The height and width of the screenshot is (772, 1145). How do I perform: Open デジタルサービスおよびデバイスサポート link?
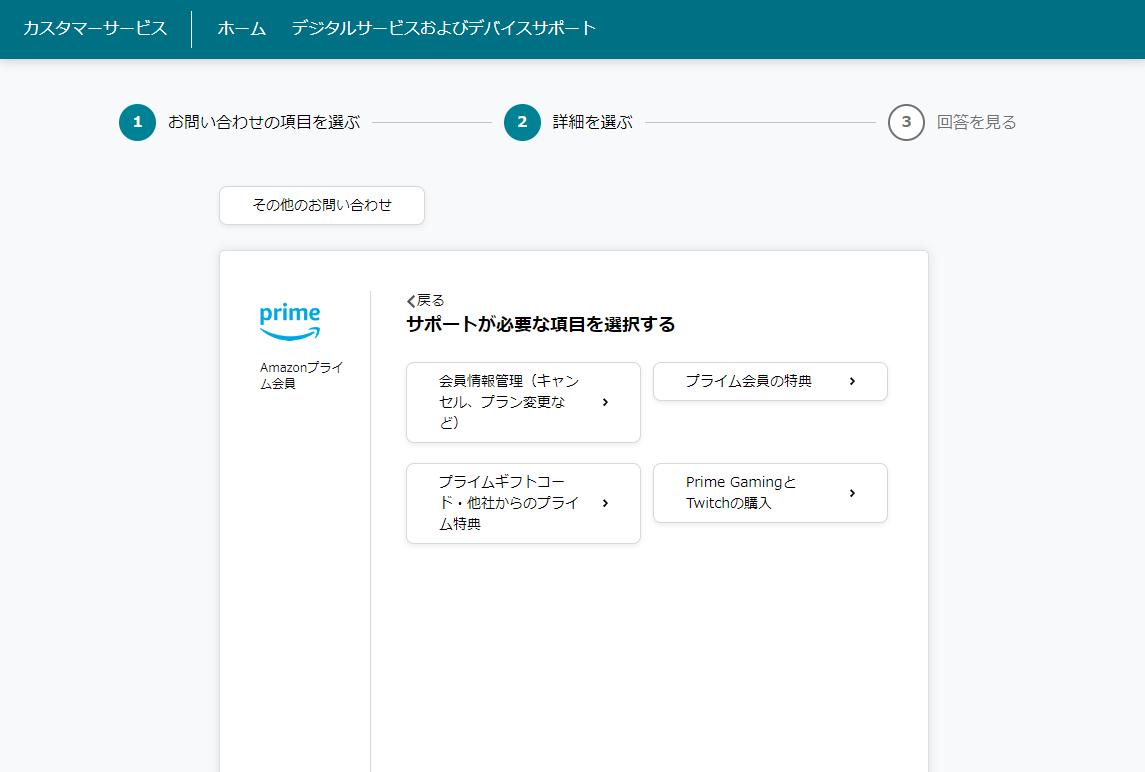click(x=444, y=28)
